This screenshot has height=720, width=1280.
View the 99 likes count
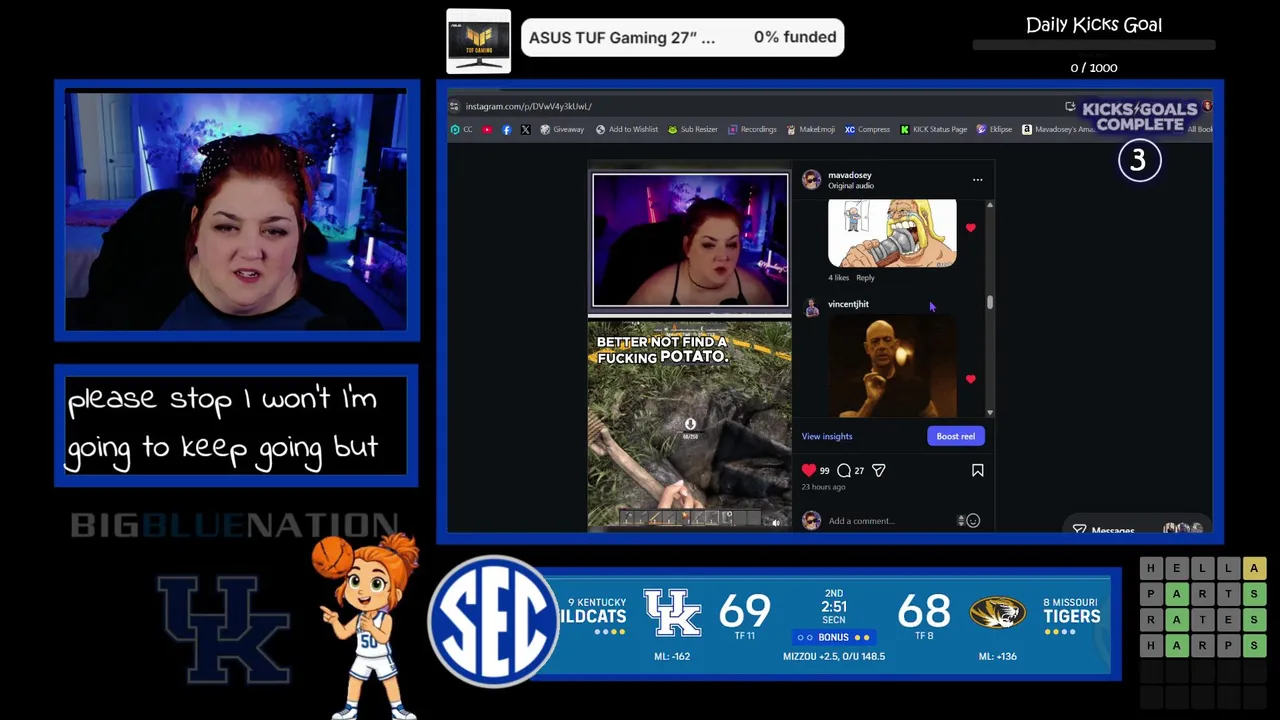tap(824, 471)
